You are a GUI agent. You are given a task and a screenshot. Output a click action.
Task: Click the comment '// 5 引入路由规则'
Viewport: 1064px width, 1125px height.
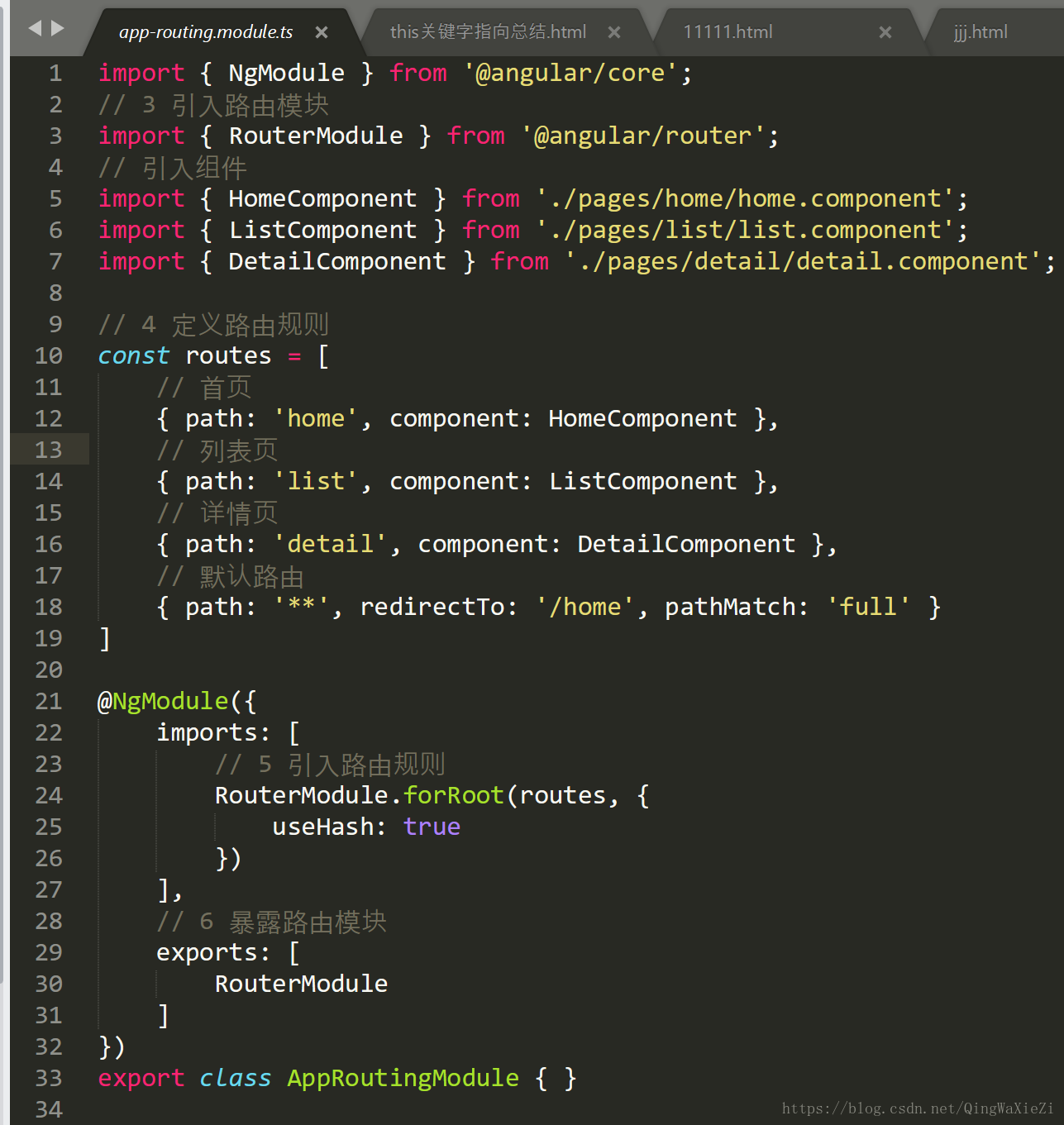330,765
